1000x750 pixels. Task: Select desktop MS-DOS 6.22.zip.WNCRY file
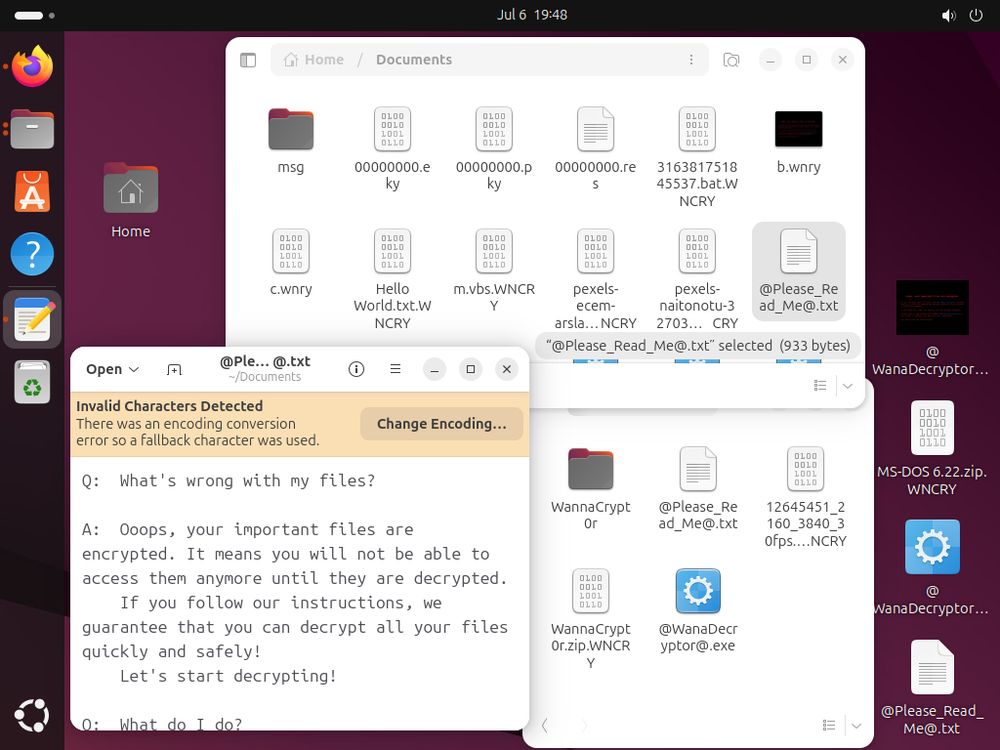click(x=932, y=448)
